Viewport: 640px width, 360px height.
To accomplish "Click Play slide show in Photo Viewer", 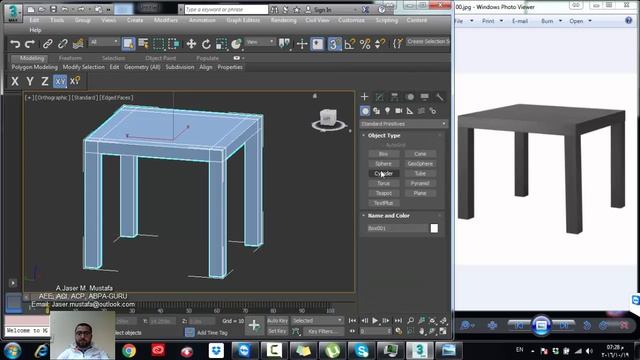I will click(x=541, y=325).
